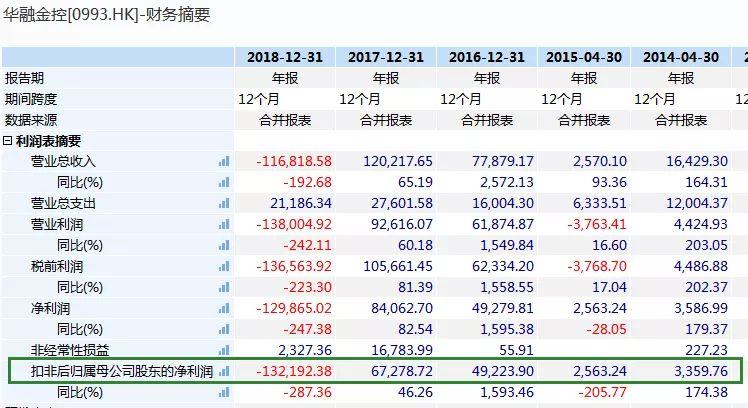Select operating profit -138,004.92

click(x=294, y=224)
